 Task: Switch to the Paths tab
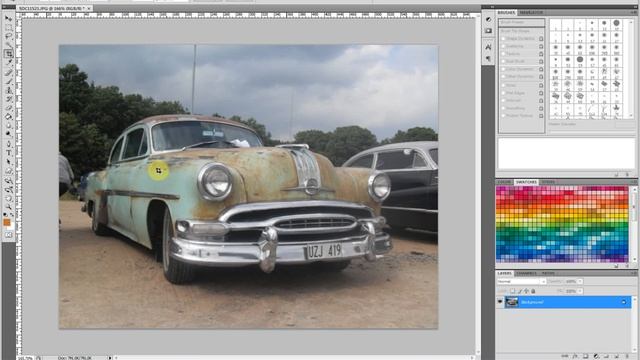[548, 273]
